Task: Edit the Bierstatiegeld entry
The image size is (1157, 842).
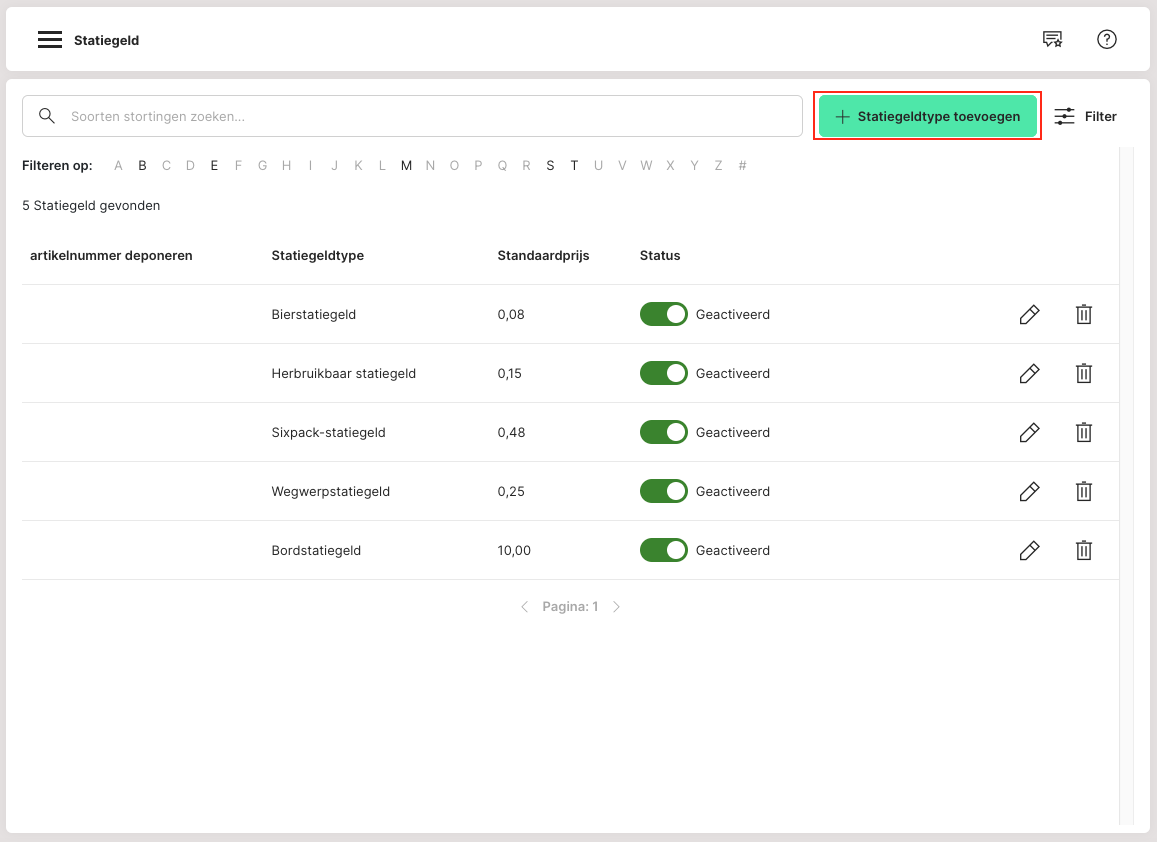Action: (1029, 315)
